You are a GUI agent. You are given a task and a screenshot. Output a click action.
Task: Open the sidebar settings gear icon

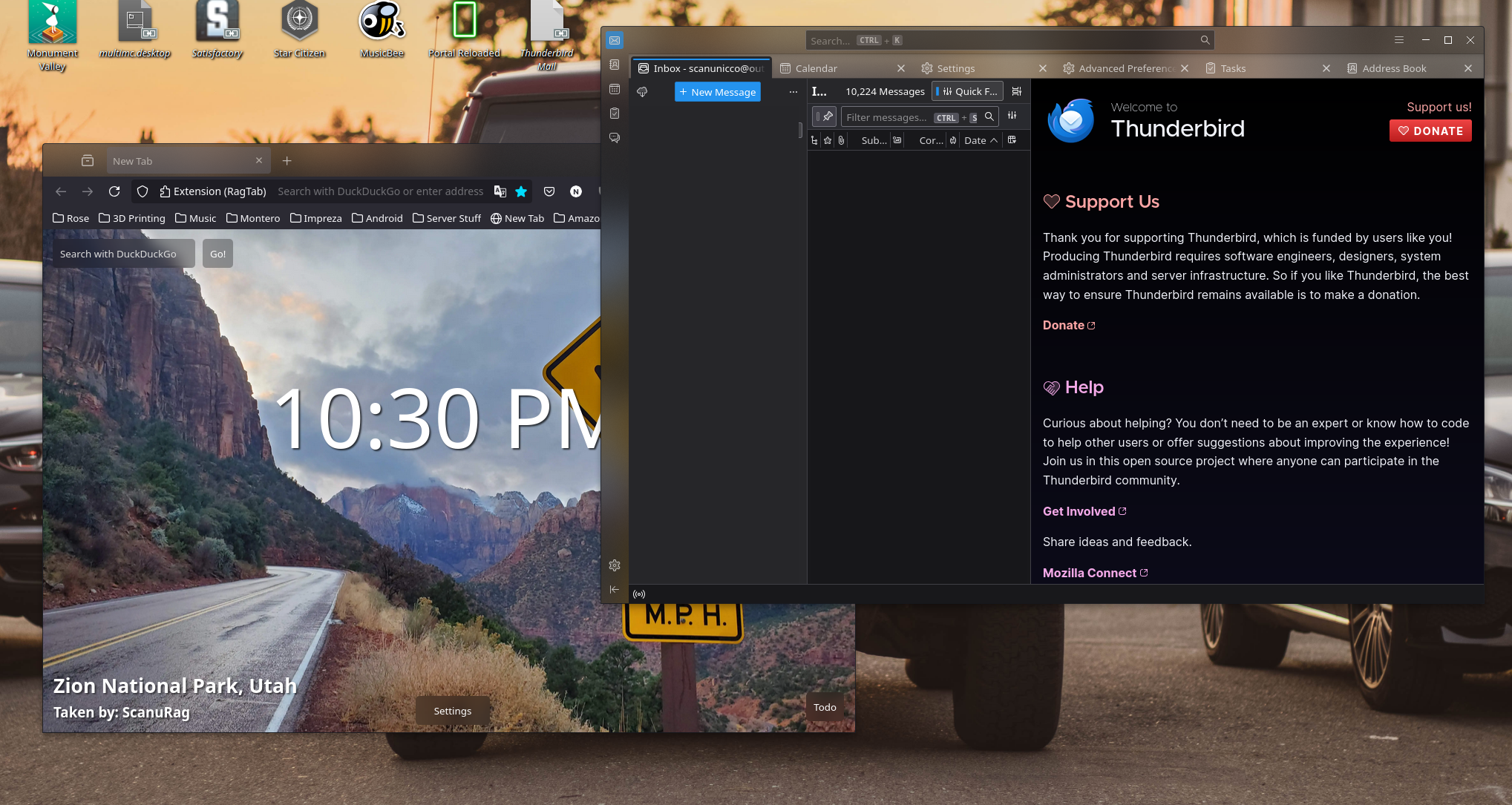(x=615, y=565)
